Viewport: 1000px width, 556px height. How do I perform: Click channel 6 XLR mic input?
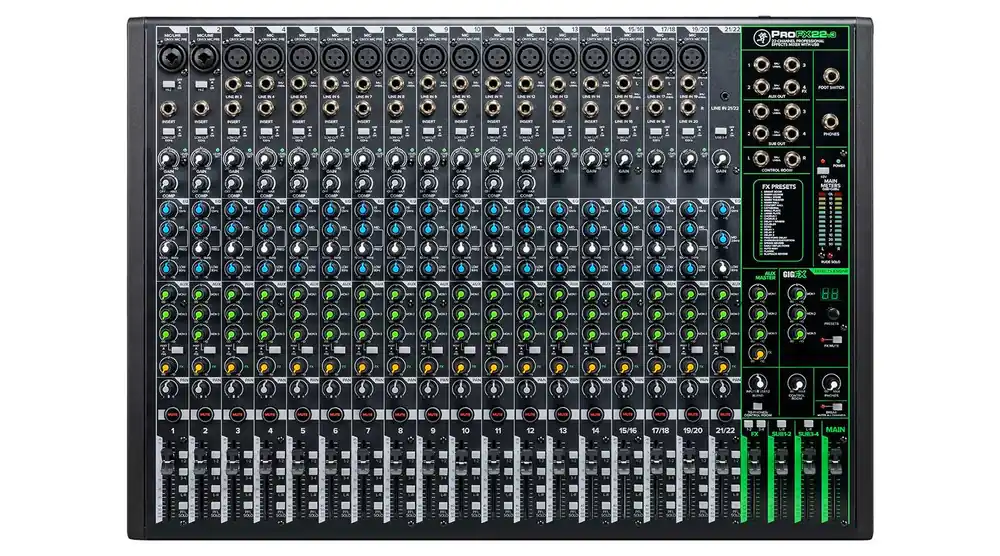click(335, 58)
